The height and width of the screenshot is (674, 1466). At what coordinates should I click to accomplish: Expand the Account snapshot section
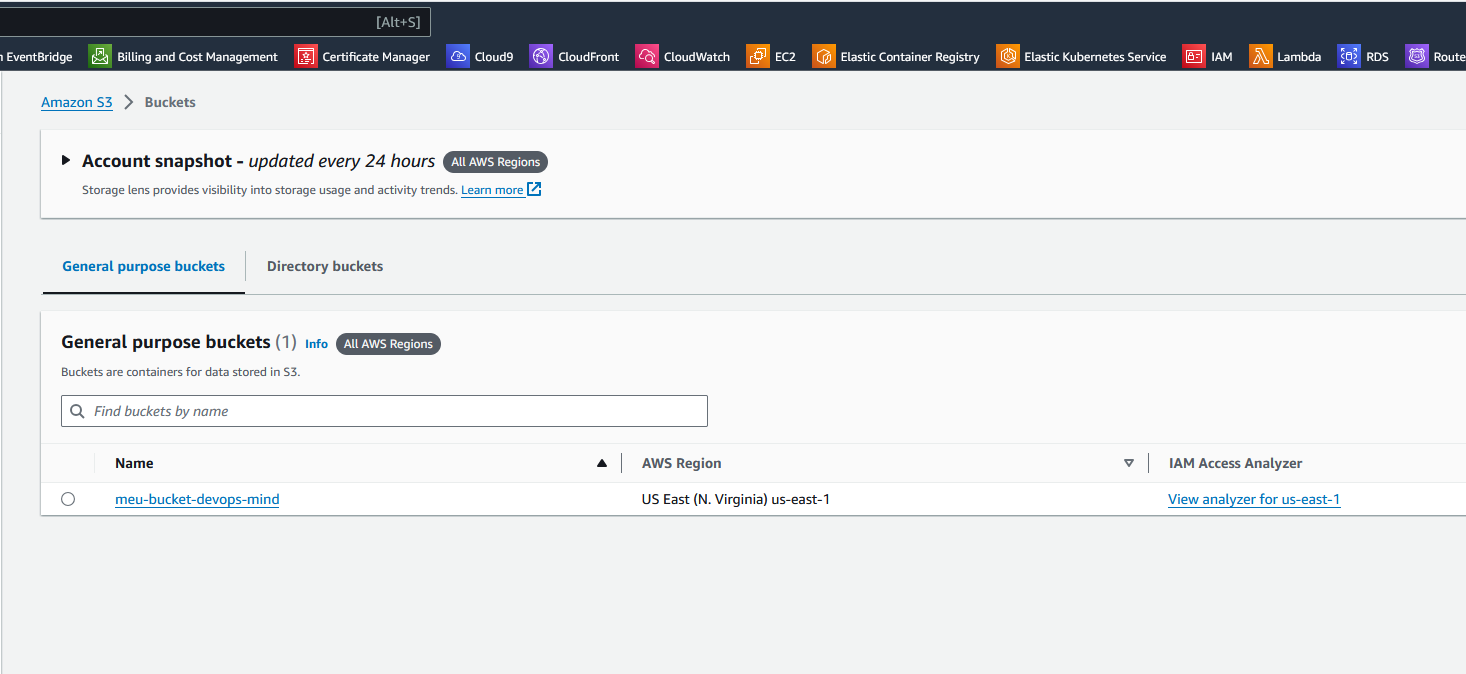click(66, 160)
